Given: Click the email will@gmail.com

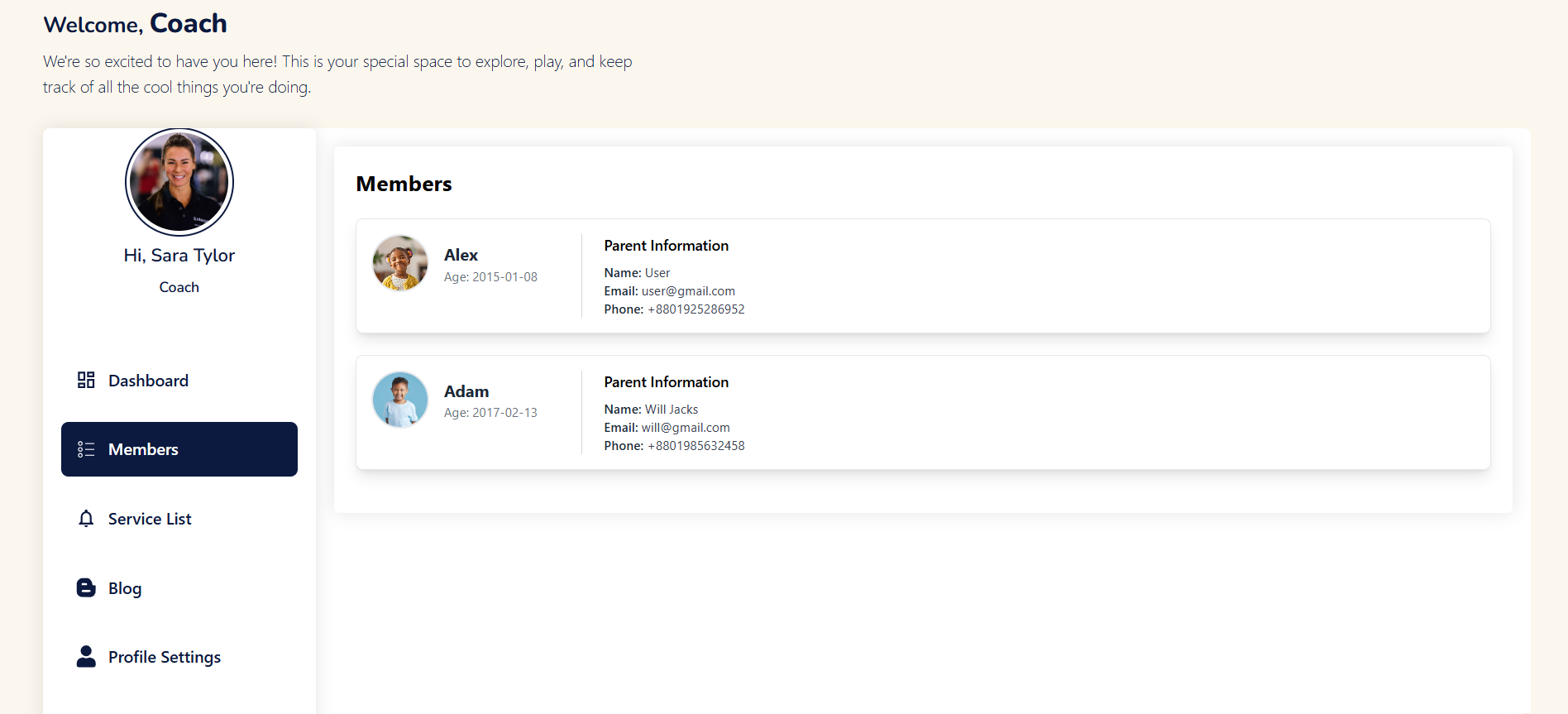Looking at the screenshot, I should 686,428.
